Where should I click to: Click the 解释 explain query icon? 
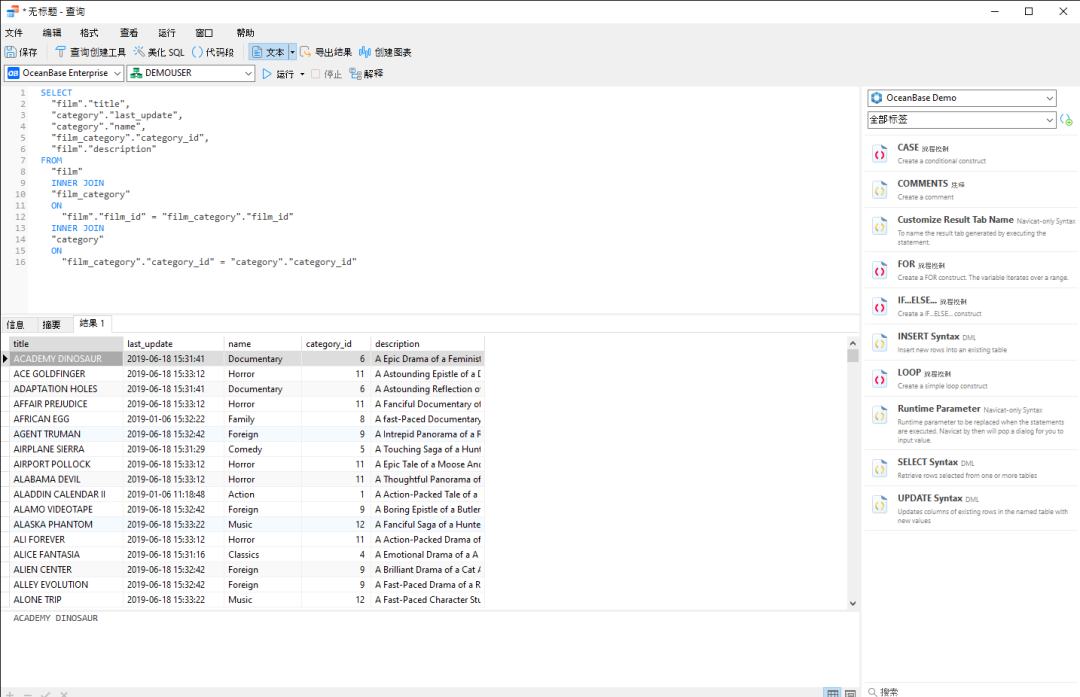pos(355,74)
